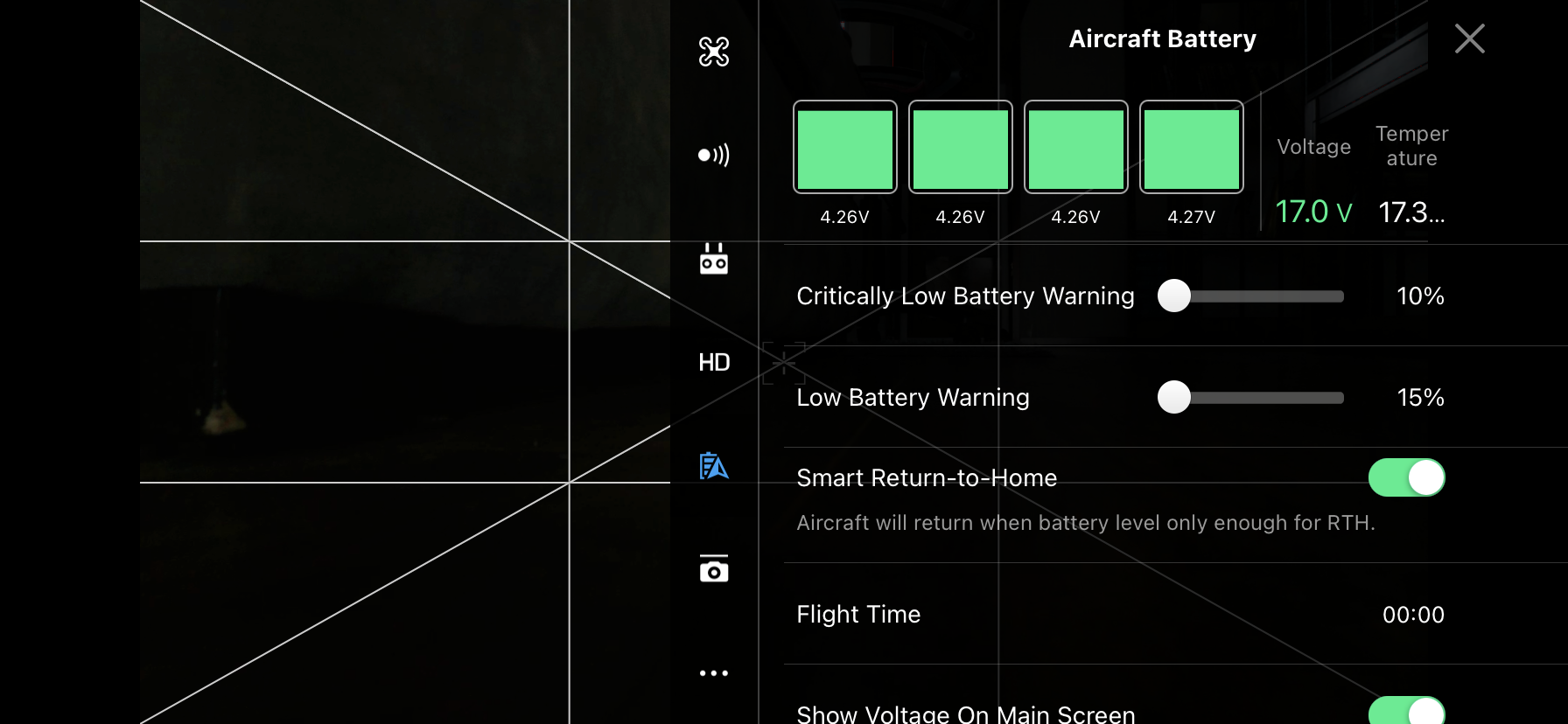This screenshot has width=1568, height=724.
Task: Tap the Flight Time row
Action: coord(1120,614)
